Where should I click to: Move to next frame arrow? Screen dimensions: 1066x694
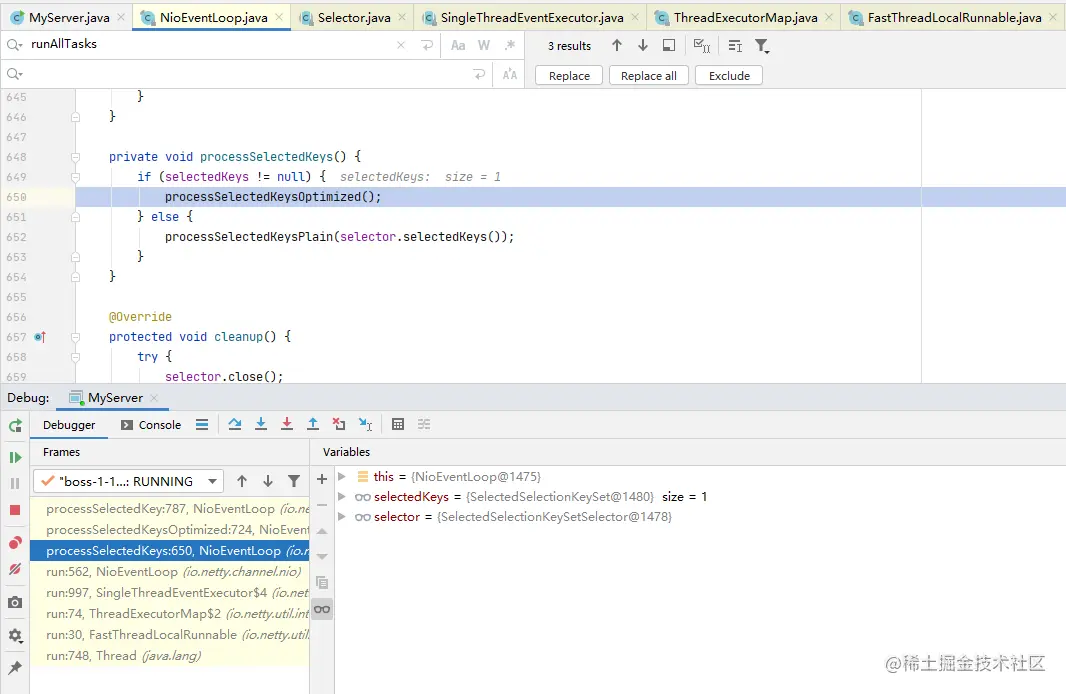tap(268, 481)
